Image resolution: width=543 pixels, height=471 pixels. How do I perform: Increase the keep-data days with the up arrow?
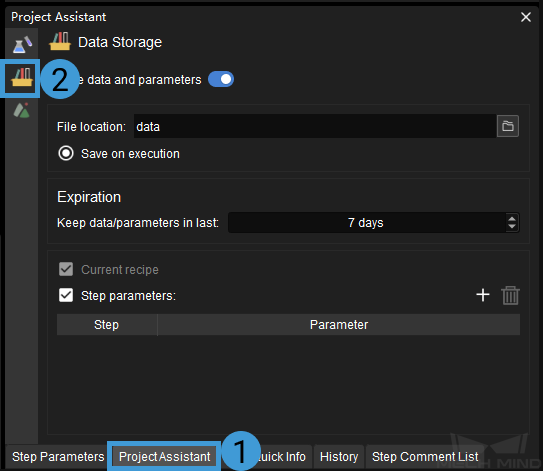click(511, 218)
